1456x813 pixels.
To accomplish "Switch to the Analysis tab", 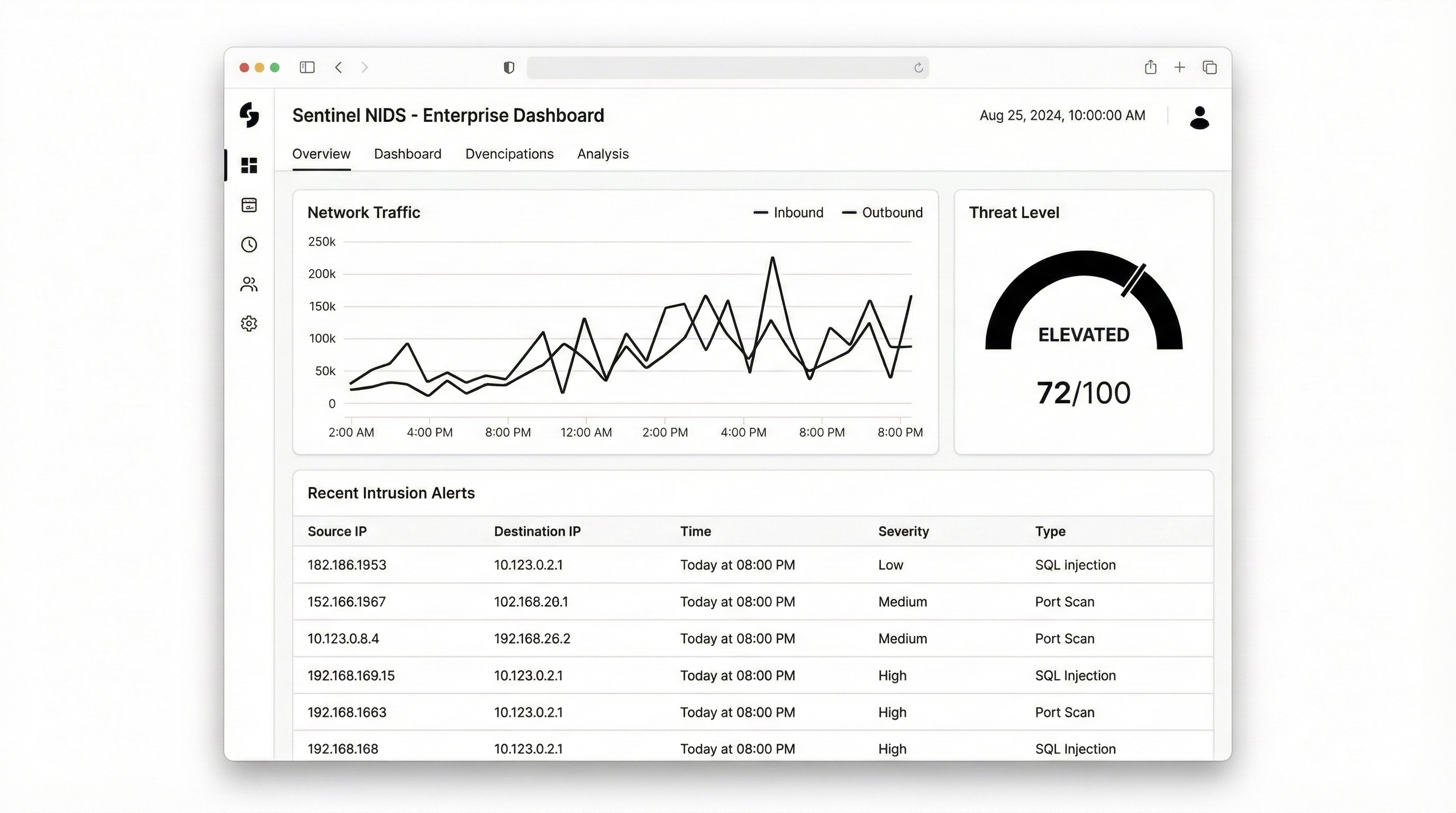I will 603,154.
